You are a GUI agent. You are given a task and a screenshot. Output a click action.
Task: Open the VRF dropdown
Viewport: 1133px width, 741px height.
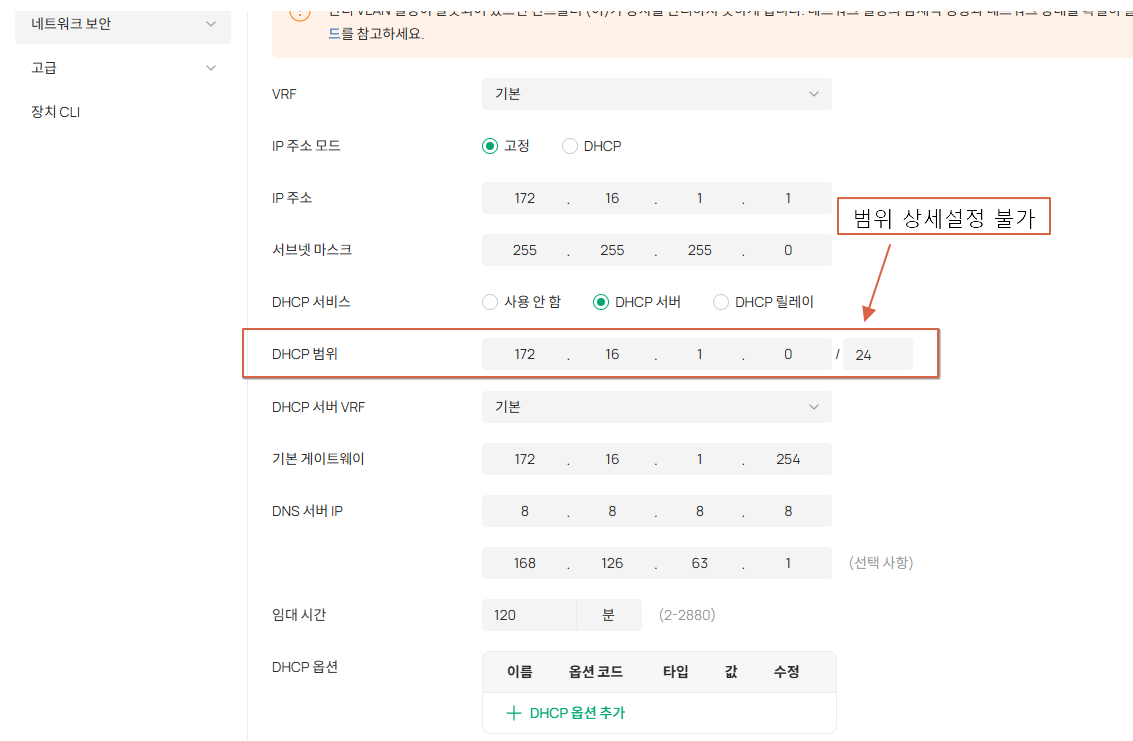[x=656, y=94]
